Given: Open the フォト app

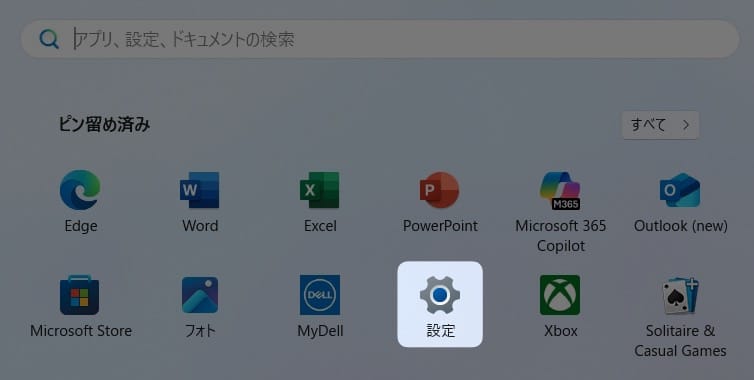Looking at the screenshot, I should click(200, 295).
